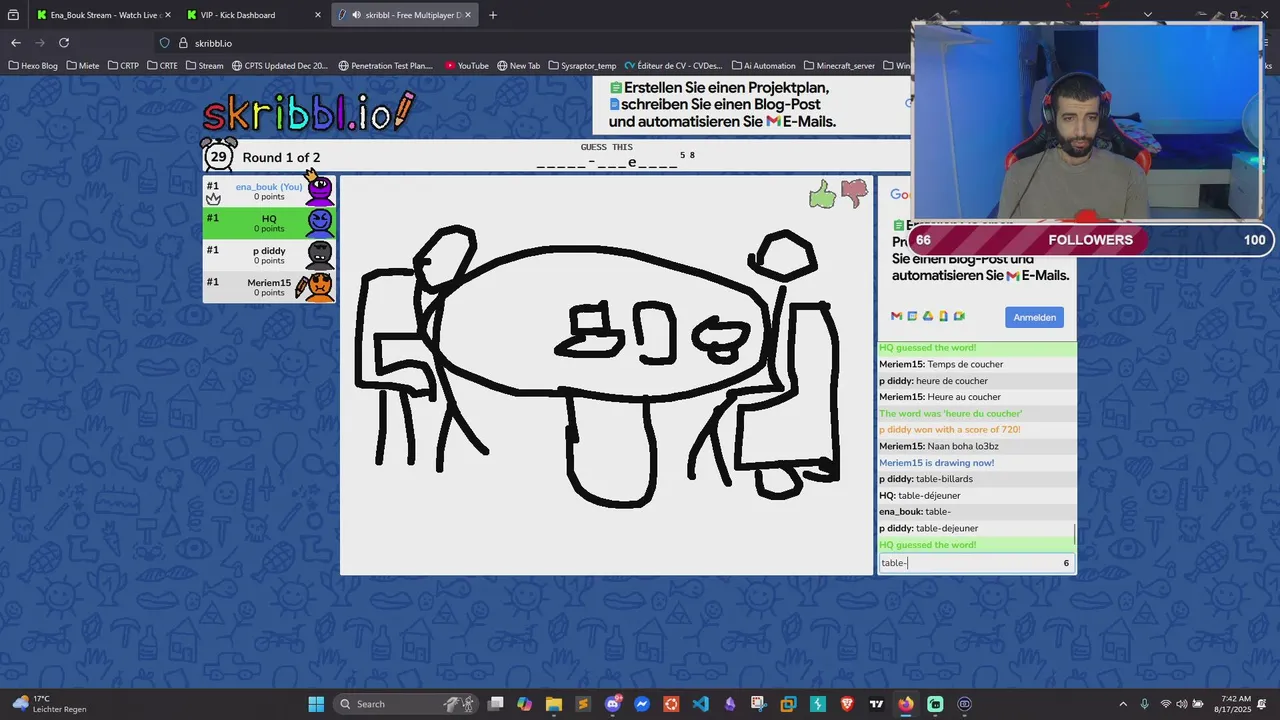Viewport: 1280px width, 720px height.
Task: Open Hexo Blog bookmark folder
Action: [x=33, y=66]
